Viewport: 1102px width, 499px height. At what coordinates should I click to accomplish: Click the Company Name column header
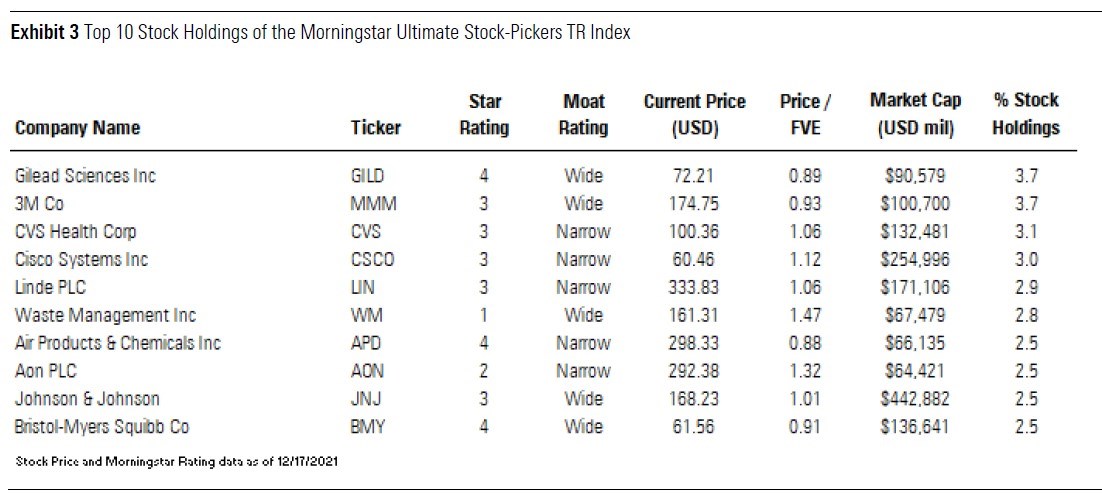[77, 127]
